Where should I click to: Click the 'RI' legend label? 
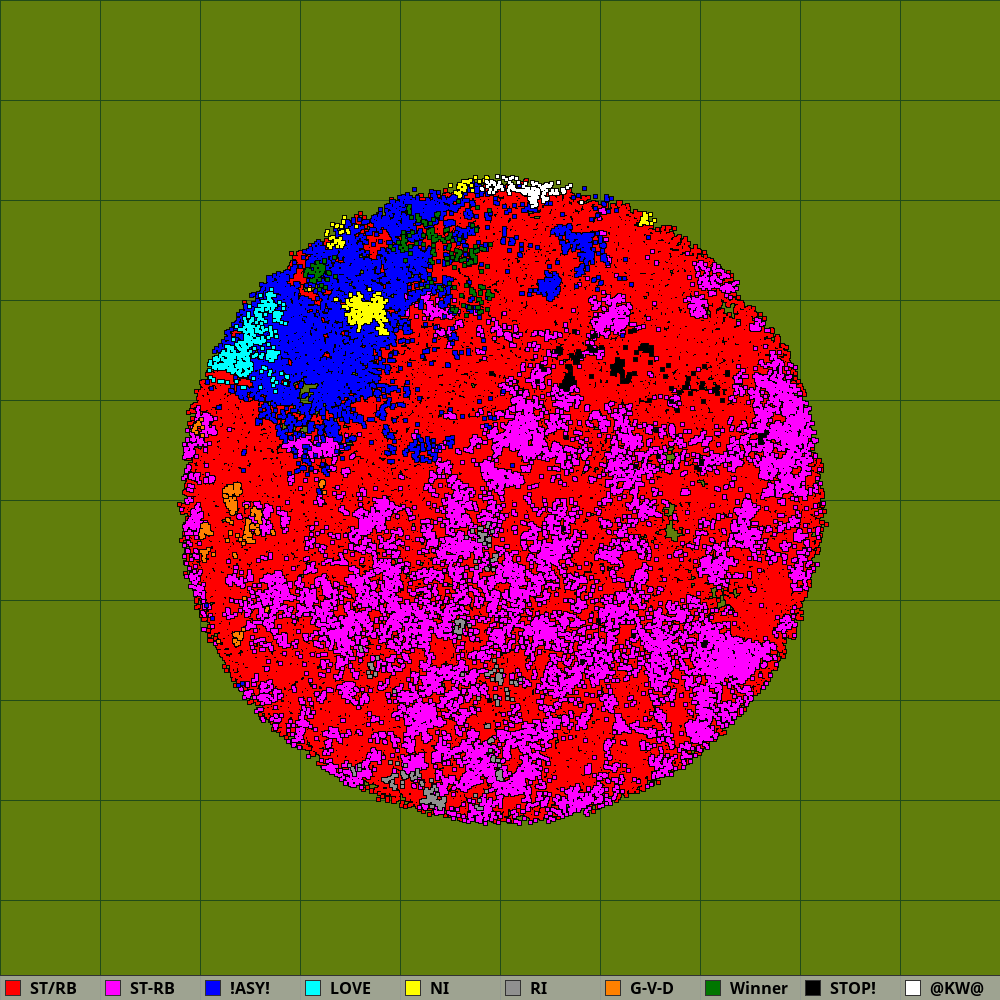pos(538,989)
